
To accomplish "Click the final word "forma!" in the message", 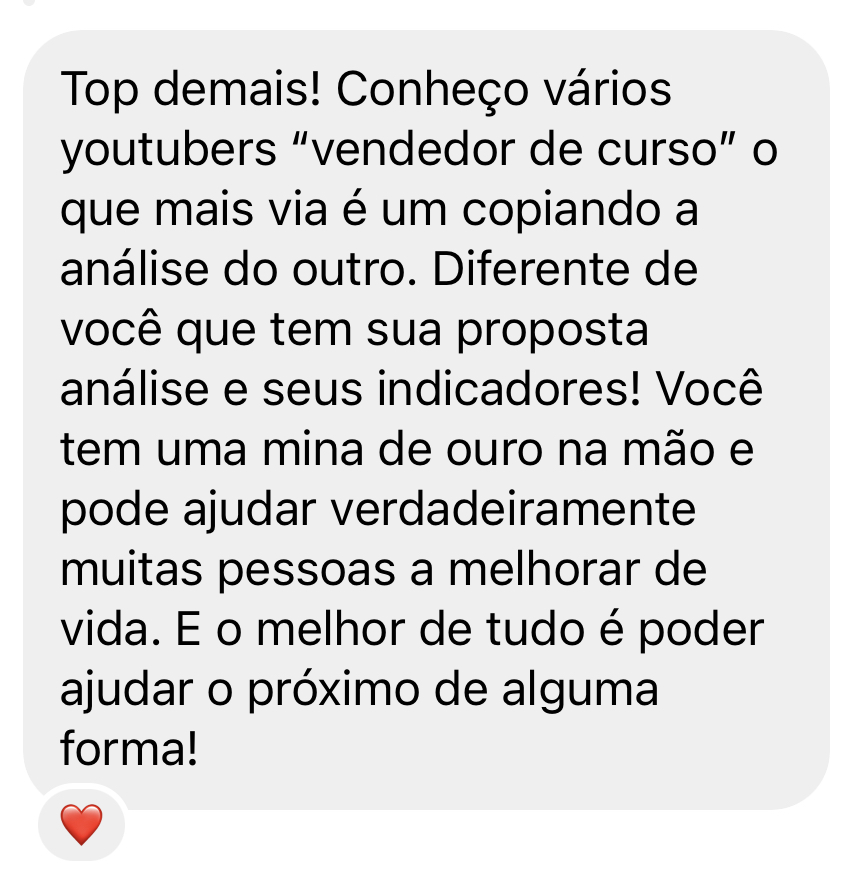I will 129,748.
